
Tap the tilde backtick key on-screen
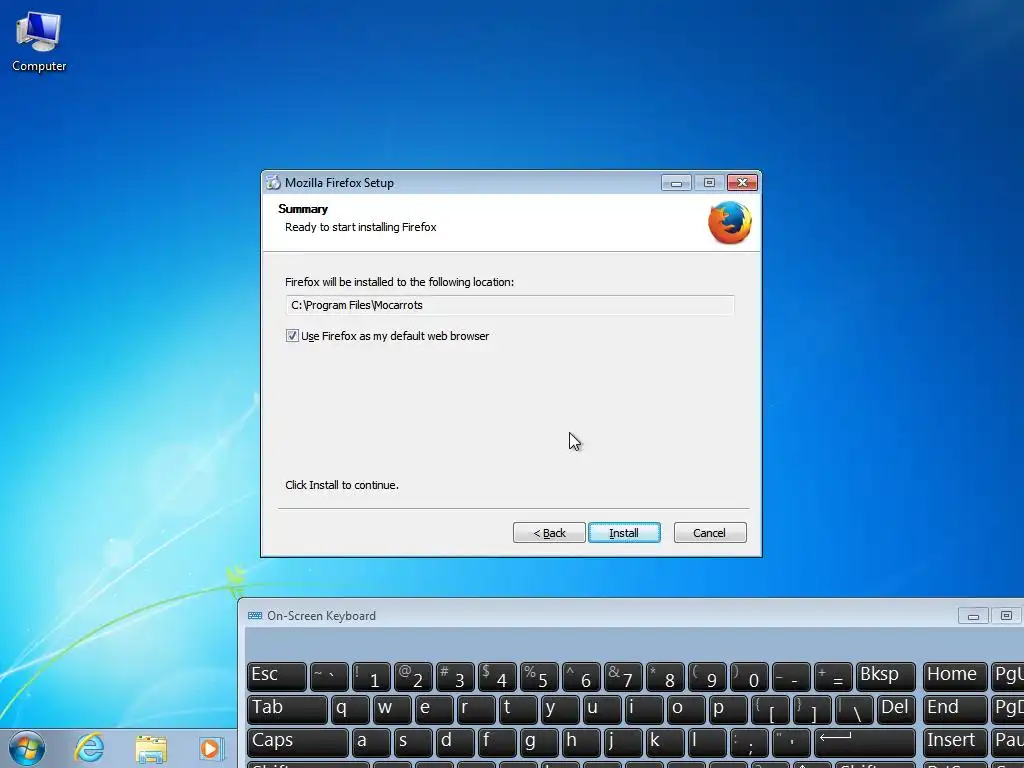coord(329,677)
